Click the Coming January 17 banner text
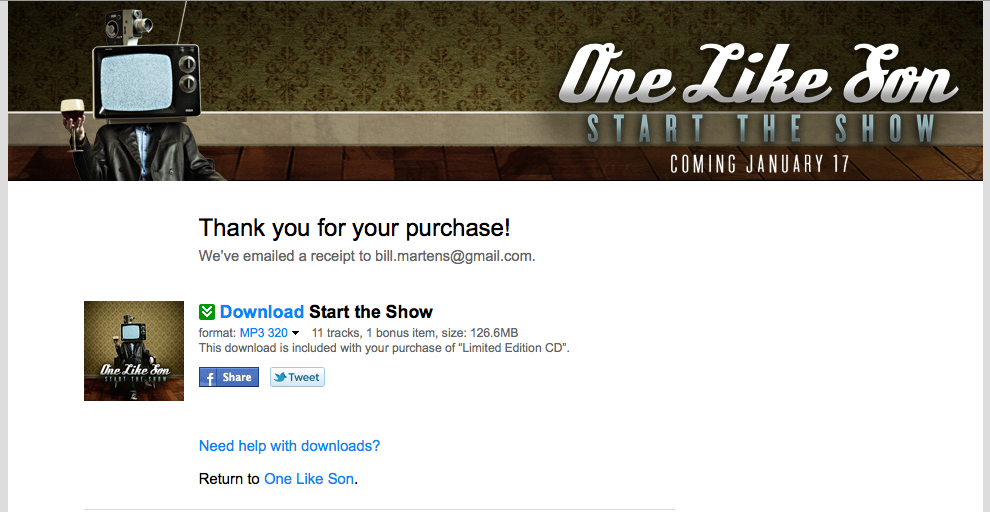990x512 pixels. pyautogui.click(x=760, y=164)
